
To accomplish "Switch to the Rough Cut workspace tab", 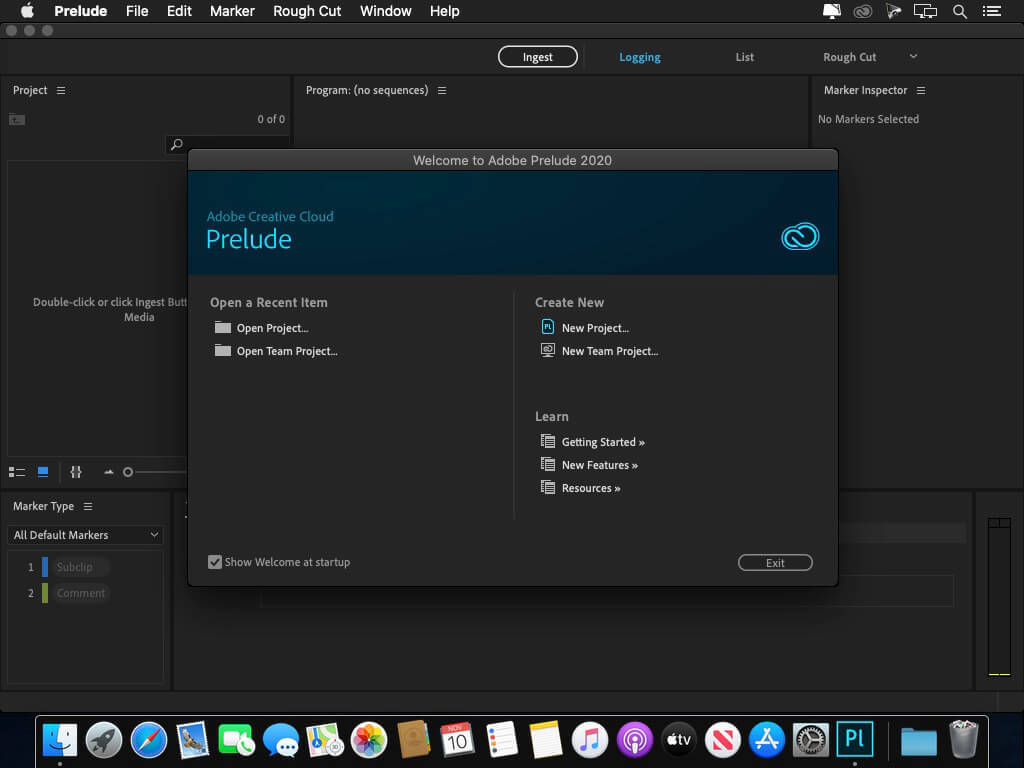I will click(849, 57).
